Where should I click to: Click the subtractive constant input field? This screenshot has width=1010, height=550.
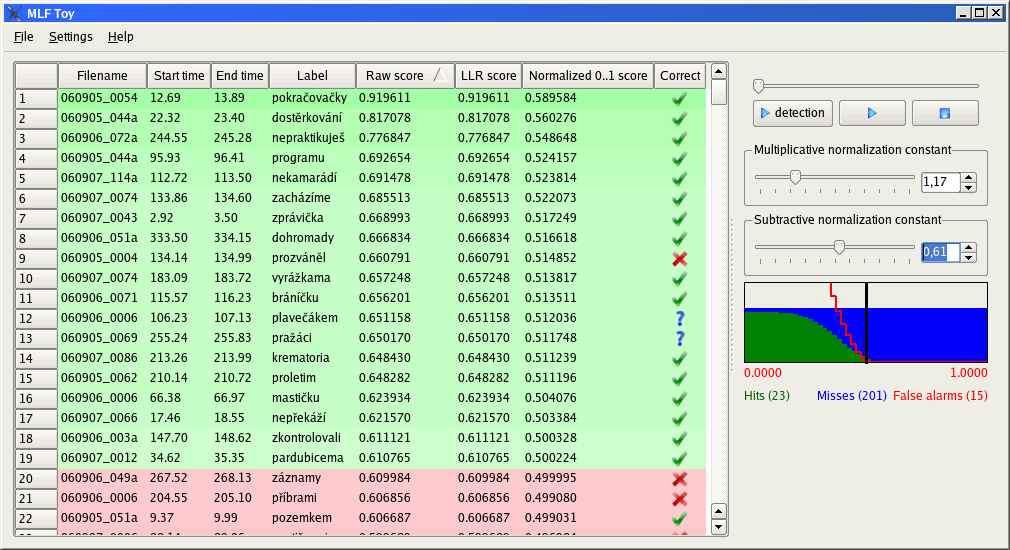(939, 252)
